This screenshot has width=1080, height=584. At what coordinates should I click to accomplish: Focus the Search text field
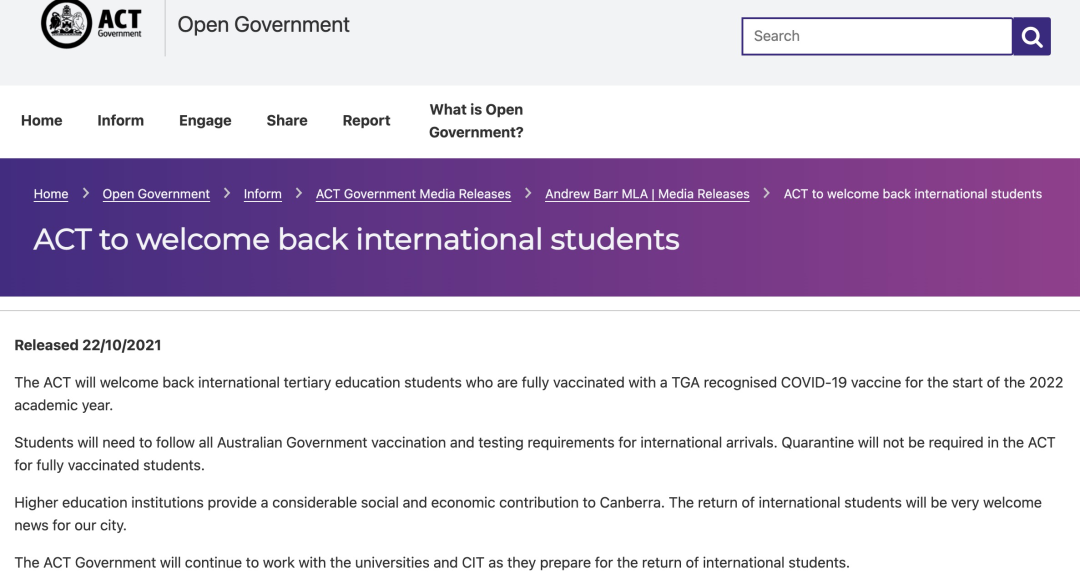[877, 36]
